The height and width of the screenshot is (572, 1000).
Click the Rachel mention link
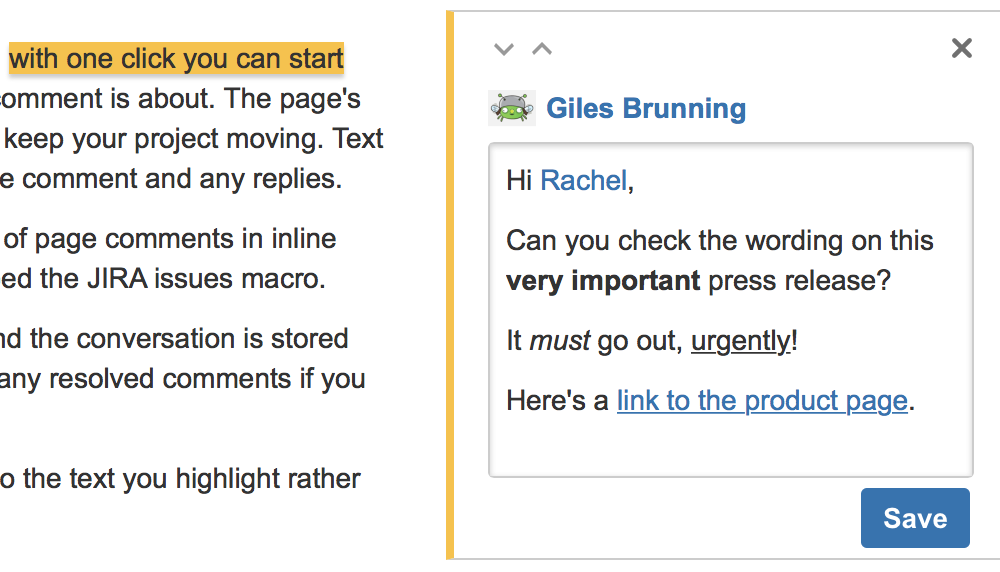point(584,181)
